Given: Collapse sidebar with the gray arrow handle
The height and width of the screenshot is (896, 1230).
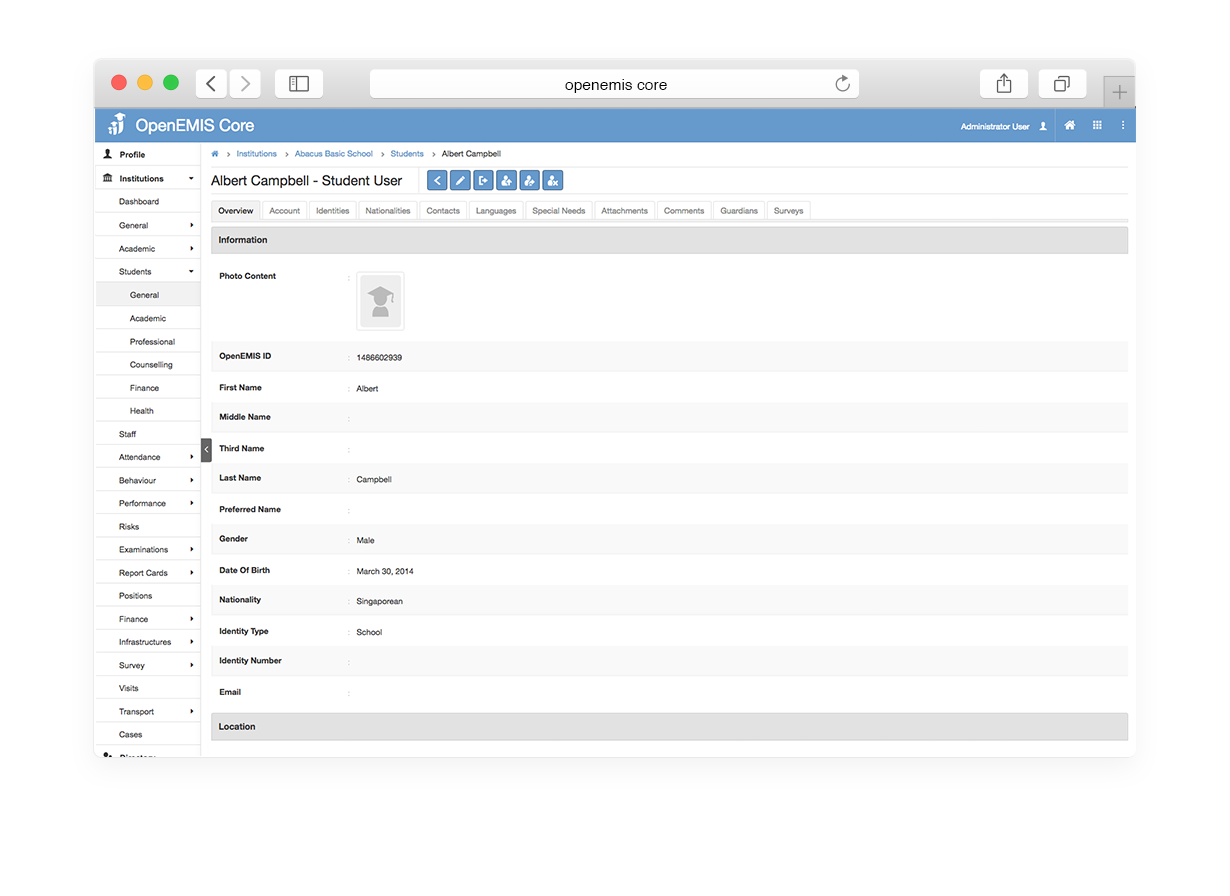Looking at the screenshot, I should [206, 450].
